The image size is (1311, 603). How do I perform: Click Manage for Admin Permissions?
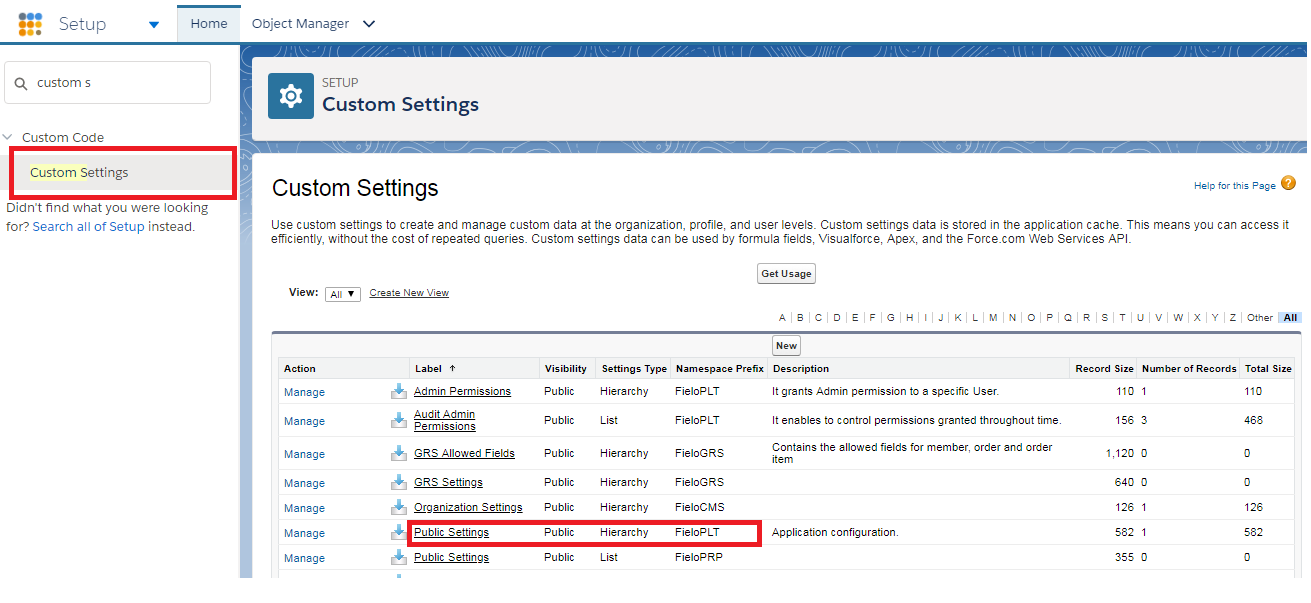pos(304,392)
